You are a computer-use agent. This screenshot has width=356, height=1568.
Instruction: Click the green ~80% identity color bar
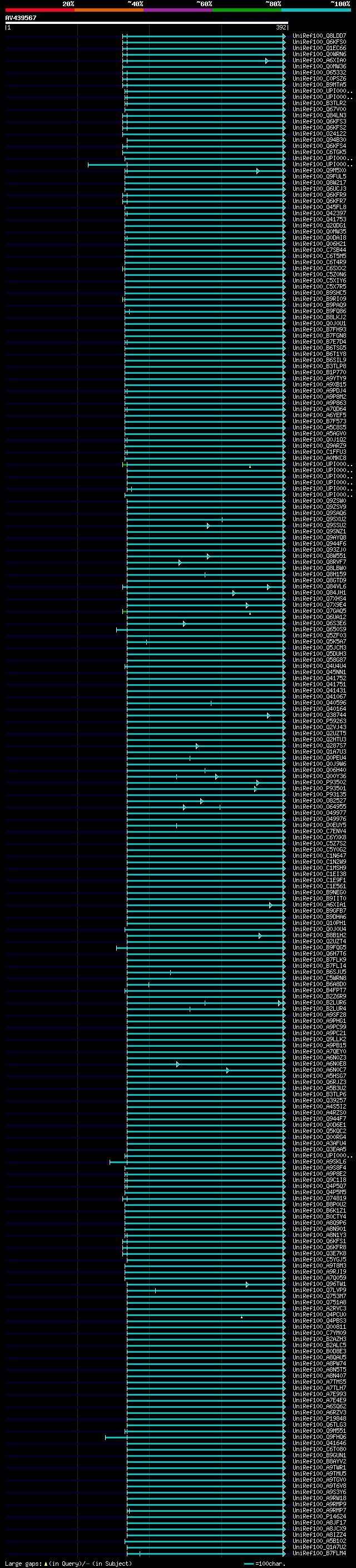click(247, 10)
